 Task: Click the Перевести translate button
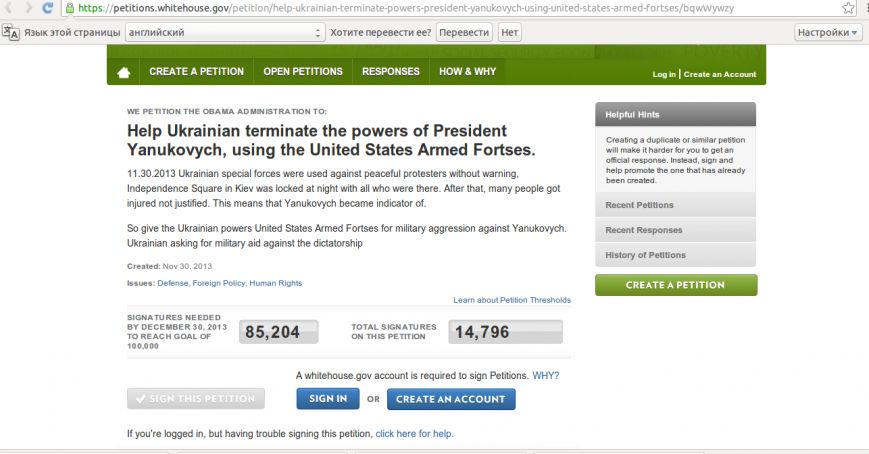pyautogui.click(x=464, y=32)
